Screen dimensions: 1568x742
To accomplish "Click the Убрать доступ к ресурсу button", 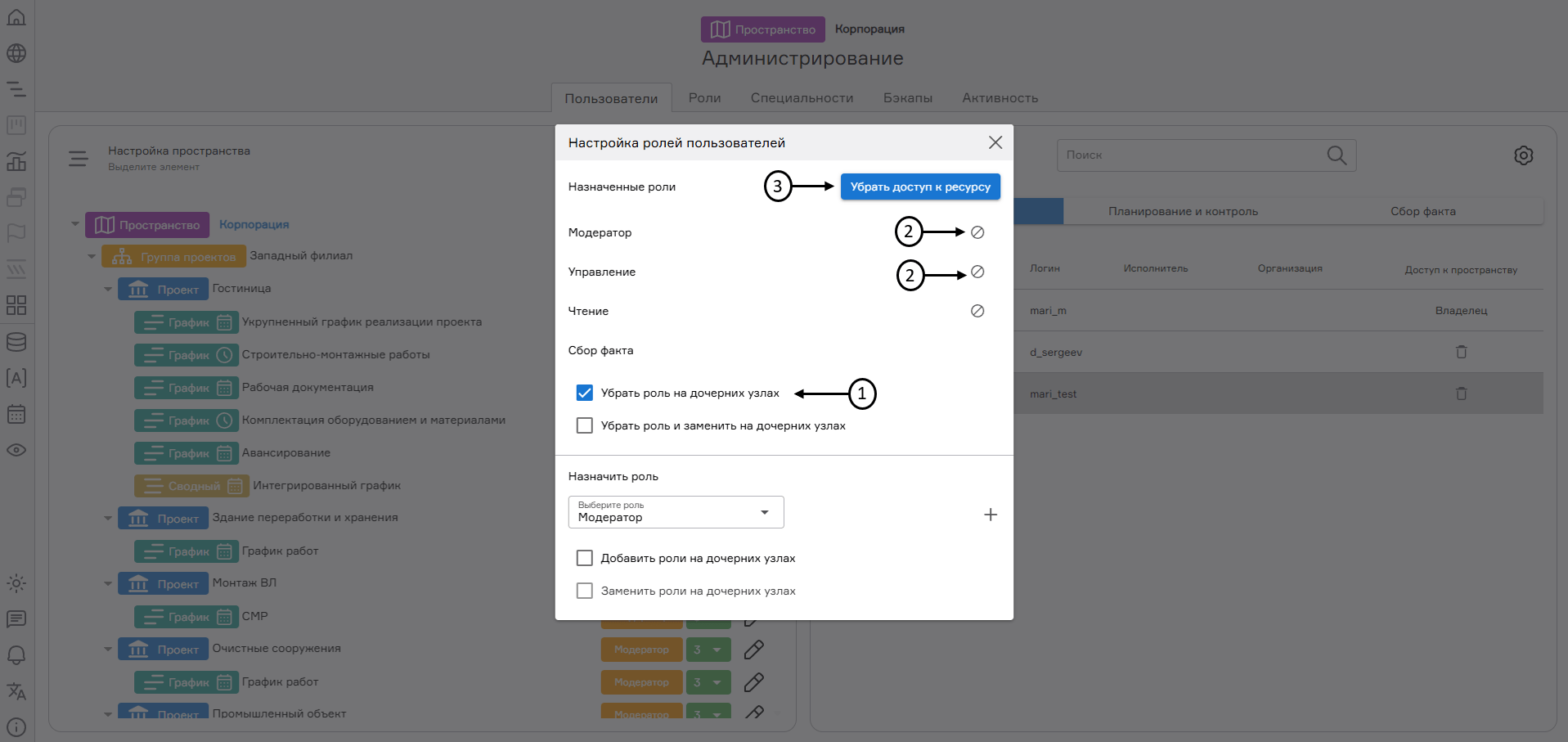I will point(919,187).
